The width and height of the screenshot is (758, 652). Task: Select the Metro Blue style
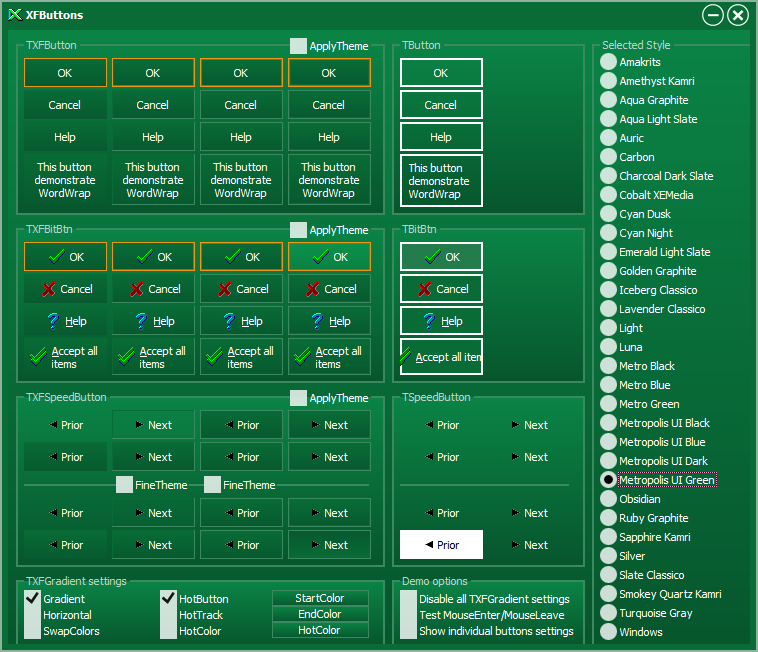click(608, 385)
